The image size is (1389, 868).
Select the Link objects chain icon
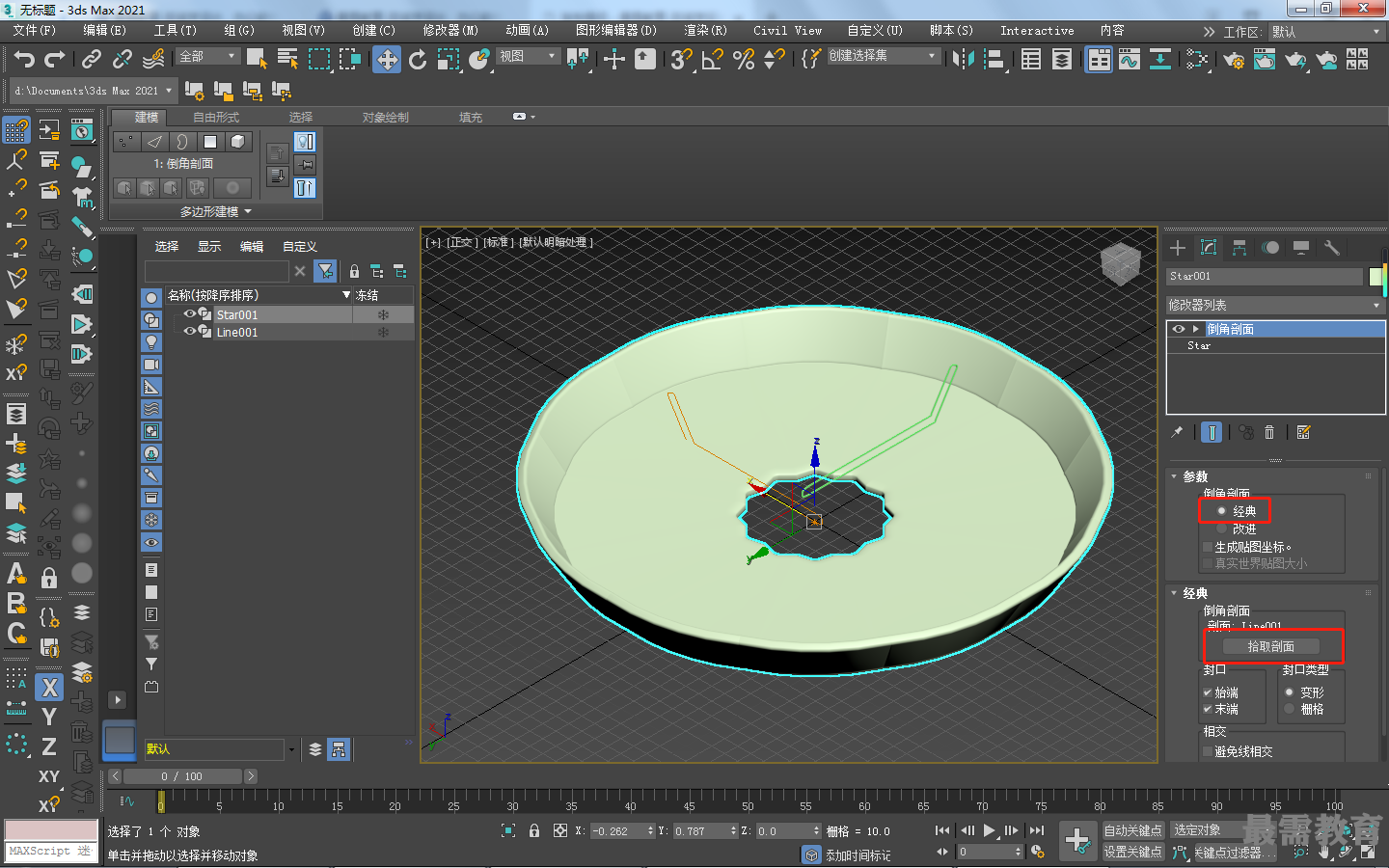[x=92, y=60]
